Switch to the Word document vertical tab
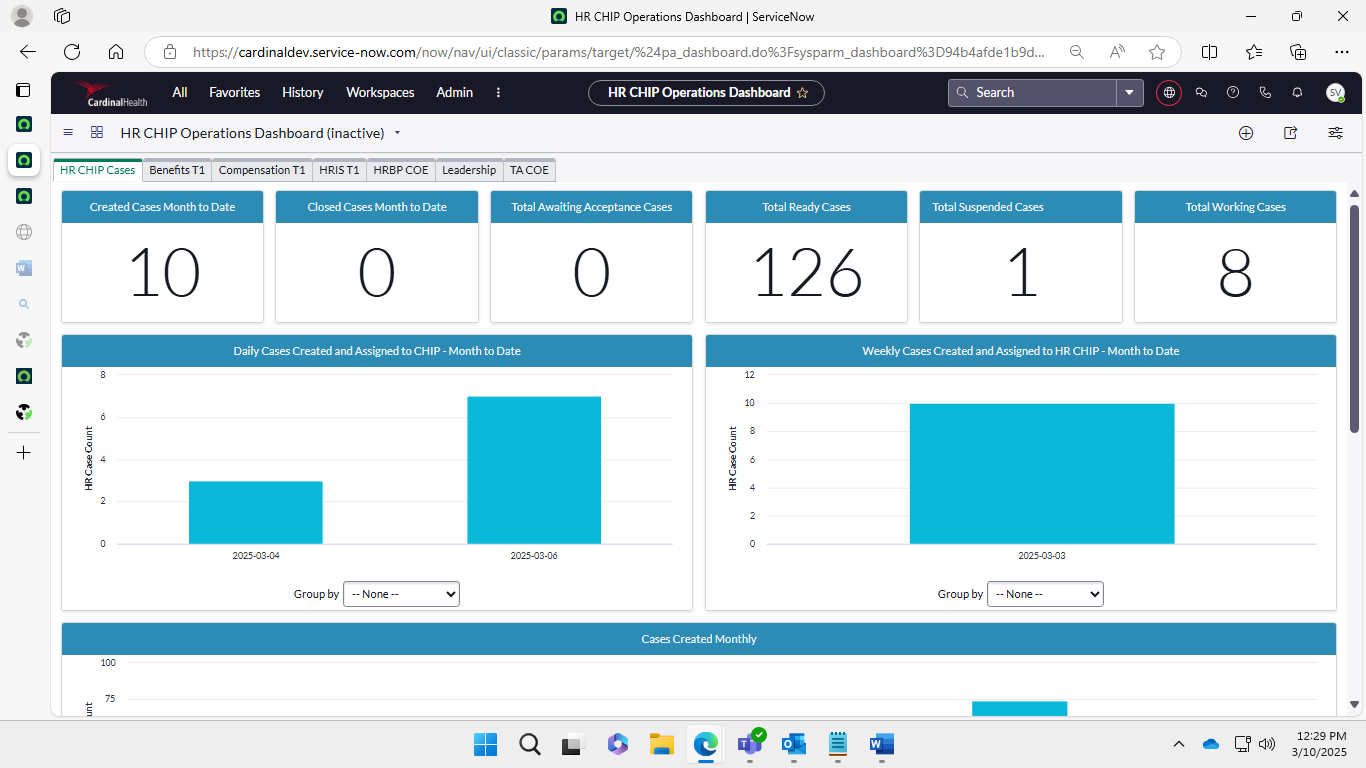 (x=24, y=268)
